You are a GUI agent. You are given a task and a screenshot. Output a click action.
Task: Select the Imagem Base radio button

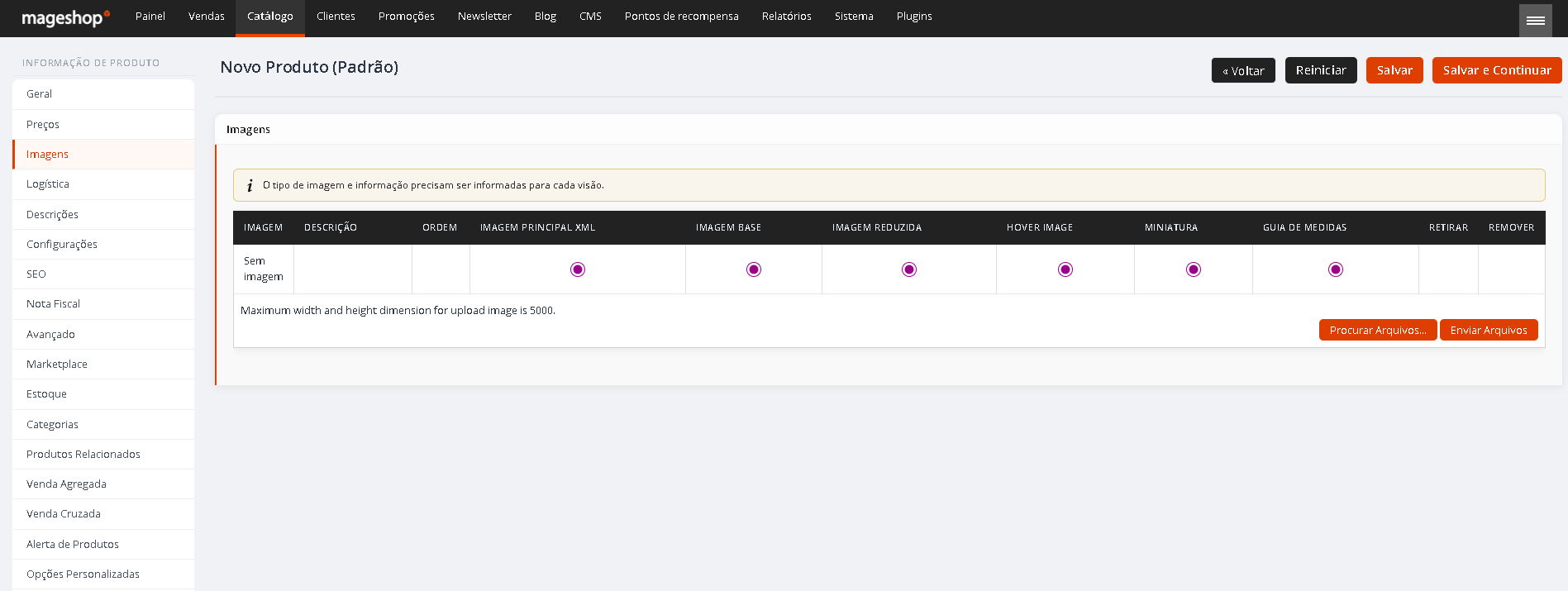pos(754,269)
